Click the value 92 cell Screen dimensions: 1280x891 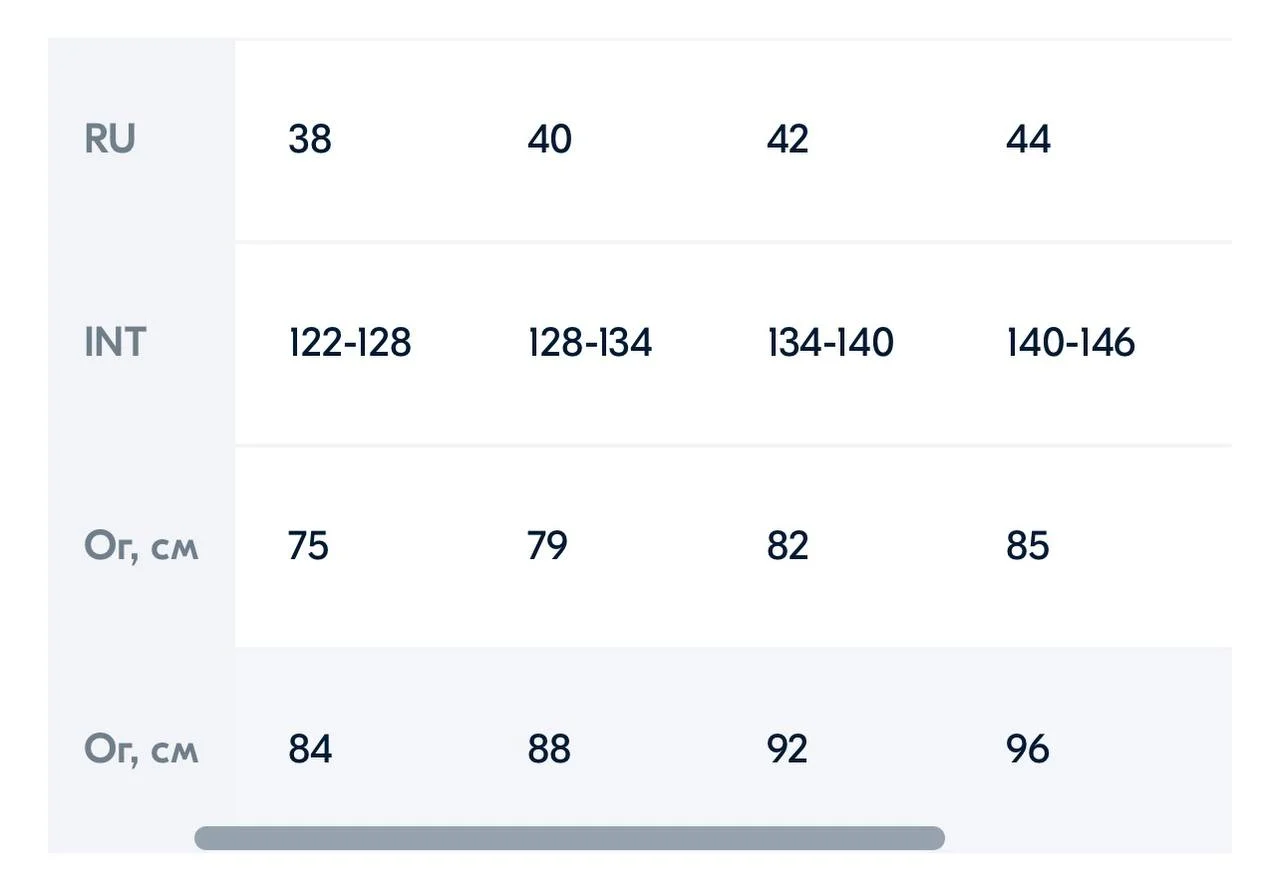coord(787,749)
